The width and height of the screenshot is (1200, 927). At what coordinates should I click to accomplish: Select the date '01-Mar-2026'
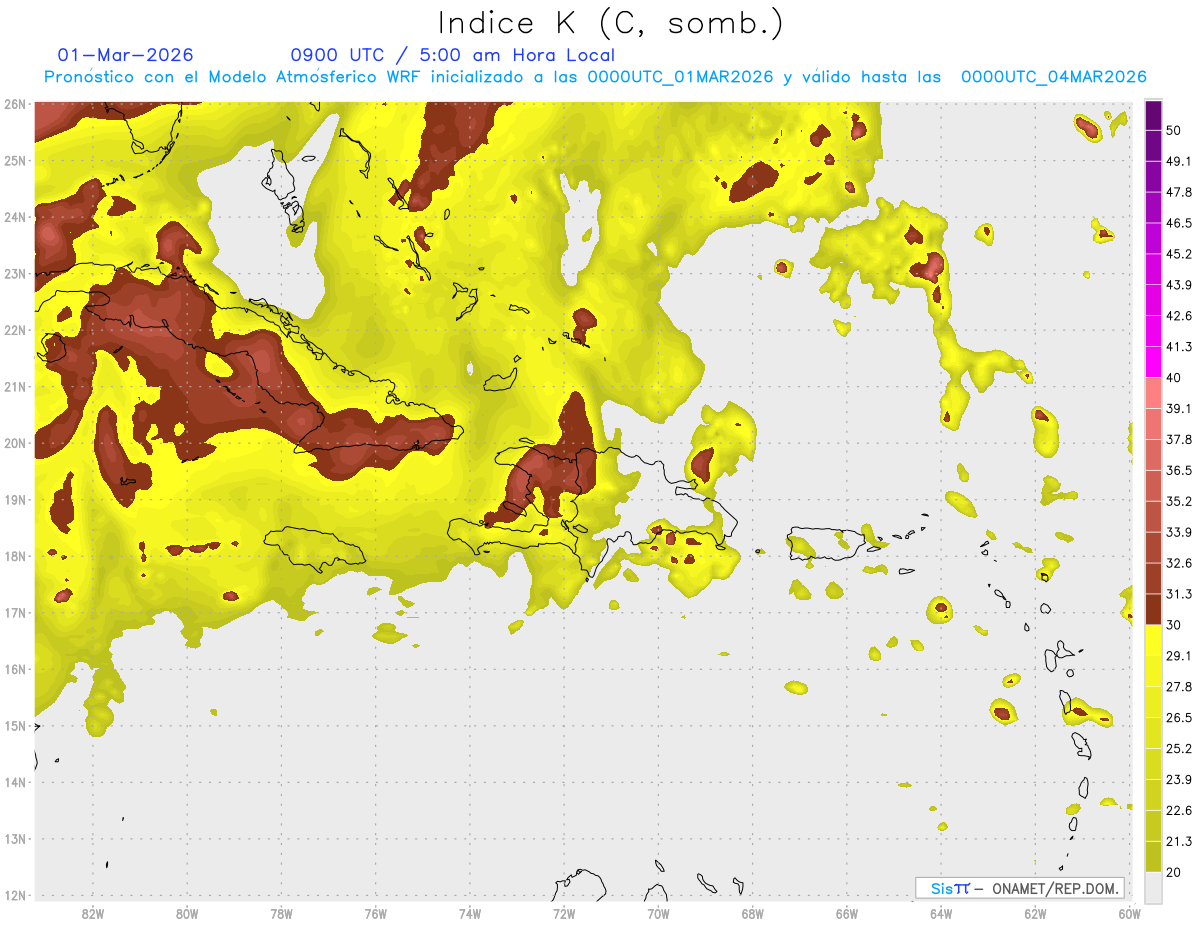pos(126,55)
